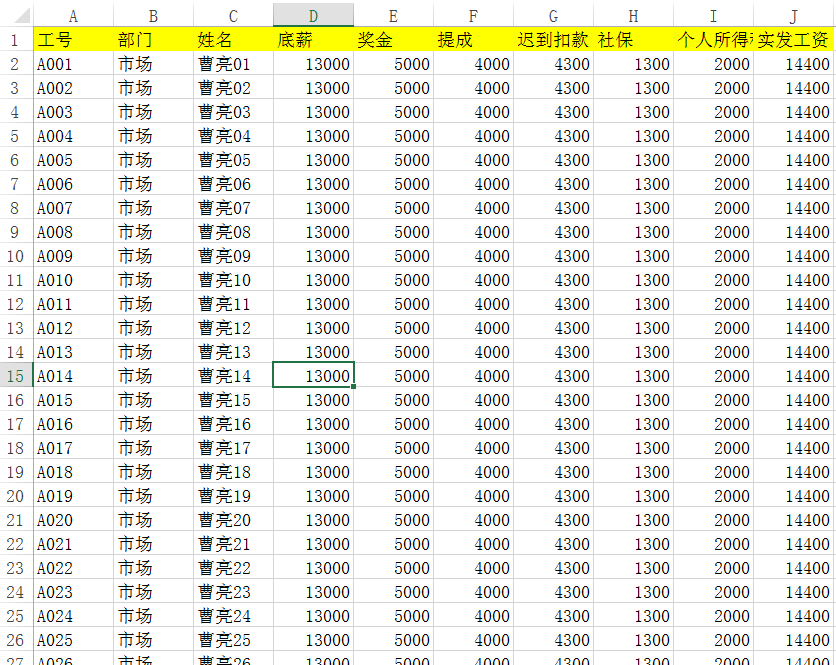The height and width of the screenshot is (665, 836).
Task: Select the 市场 cell in row 2
Action: [x=153, y=64]
